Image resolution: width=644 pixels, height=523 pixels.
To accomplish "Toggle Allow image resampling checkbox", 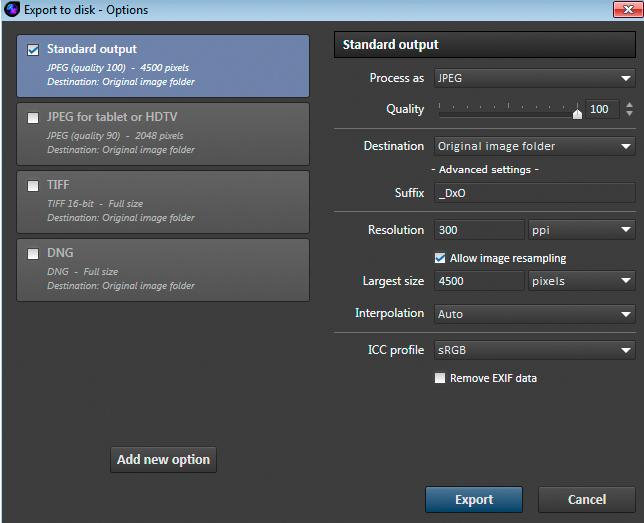I will pos(440,258).
